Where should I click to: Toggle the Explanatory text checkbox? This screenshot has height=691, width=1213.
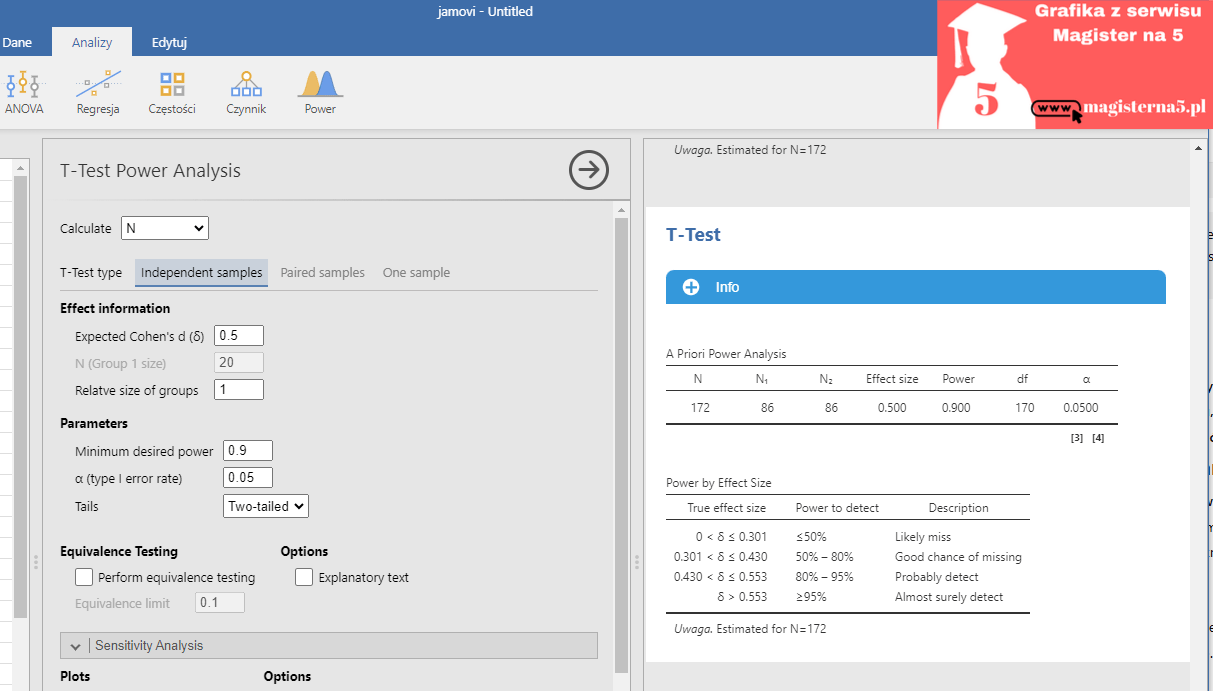pos(304,577)
